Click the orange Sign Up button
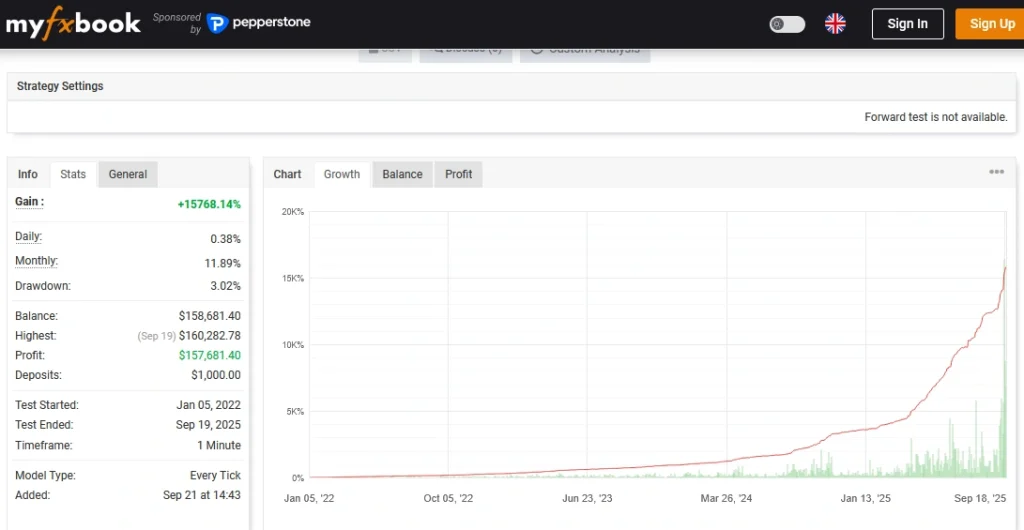The width and height of the screenshot is (1024, 530). [x=990, y=24]
